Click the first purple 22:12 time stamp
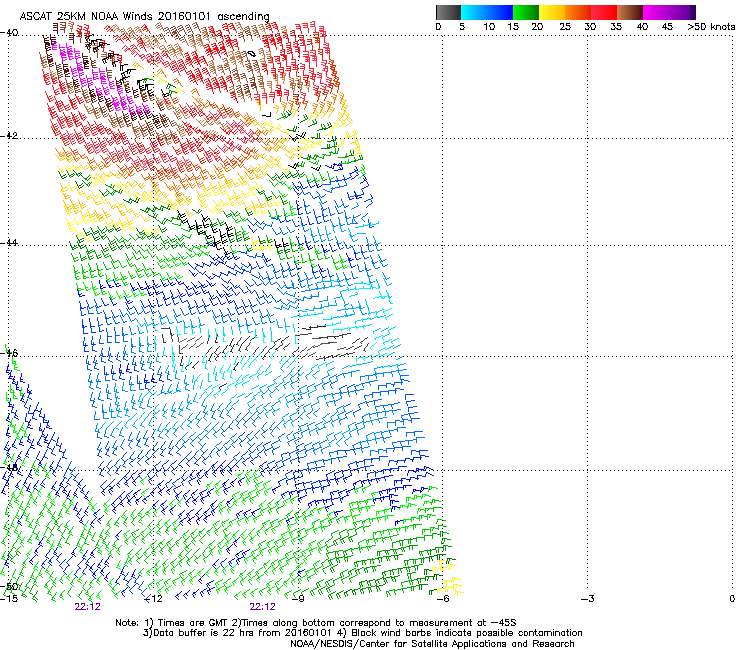 click(x=87, y=607)
